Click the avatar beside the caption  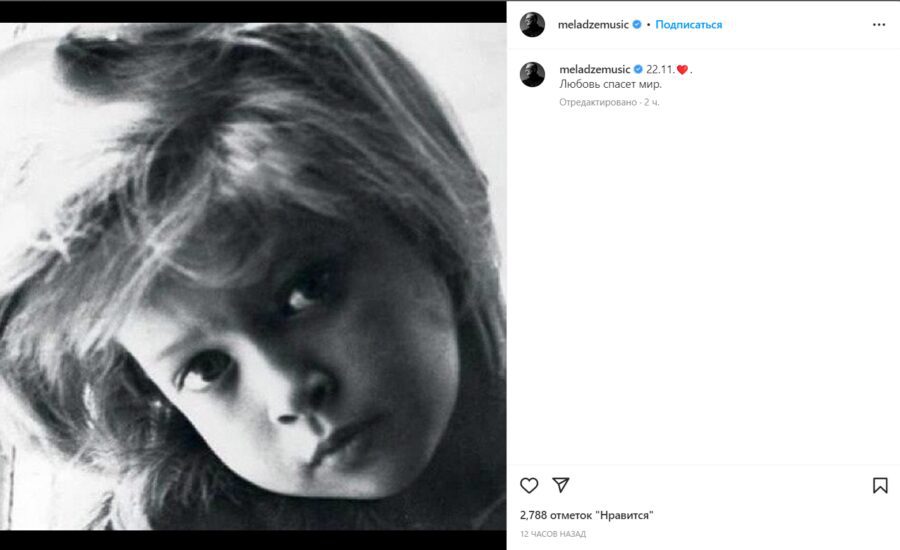coord(532,74)
